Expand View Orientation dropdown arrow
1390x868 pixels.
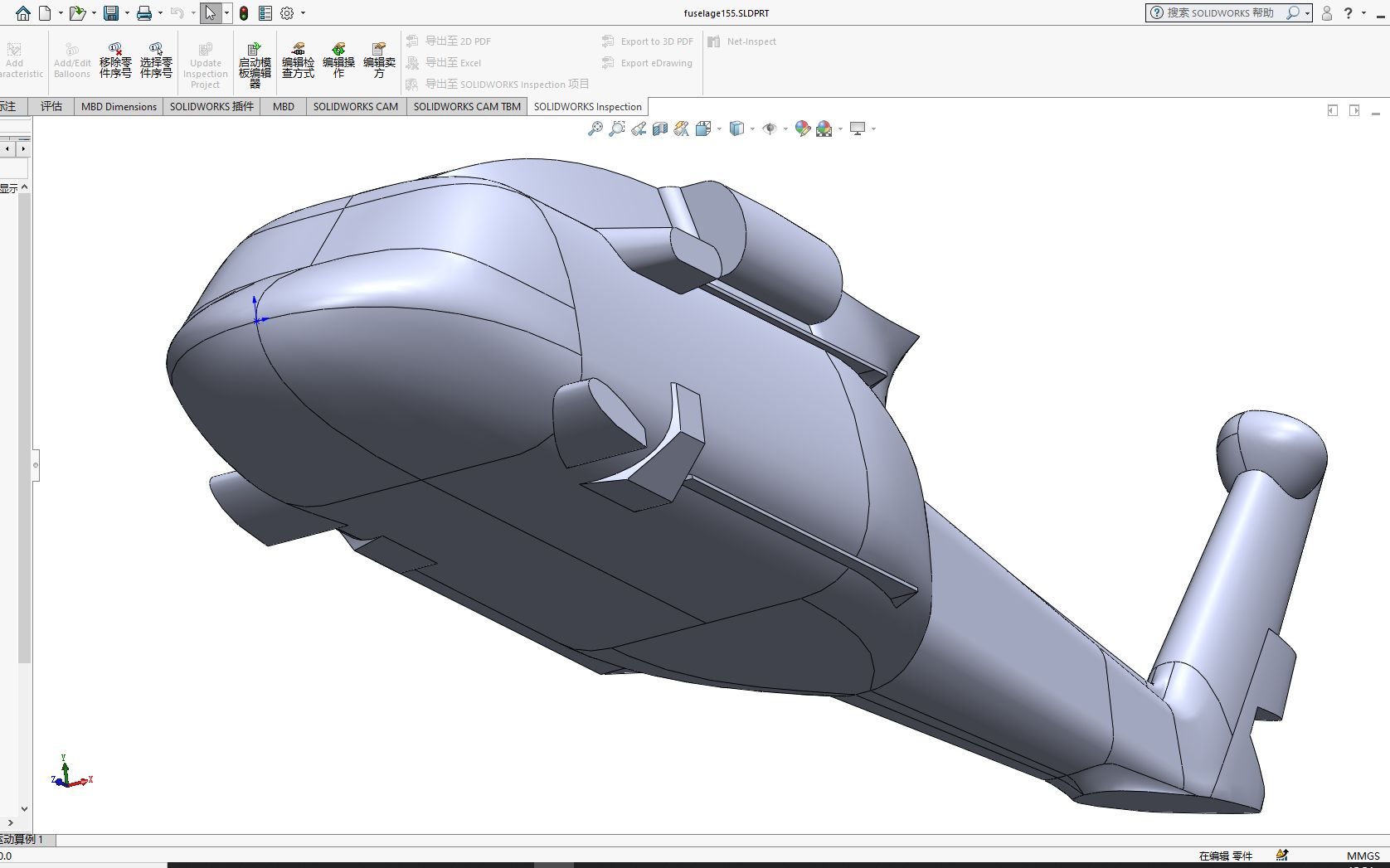click(x=719, y=129)
